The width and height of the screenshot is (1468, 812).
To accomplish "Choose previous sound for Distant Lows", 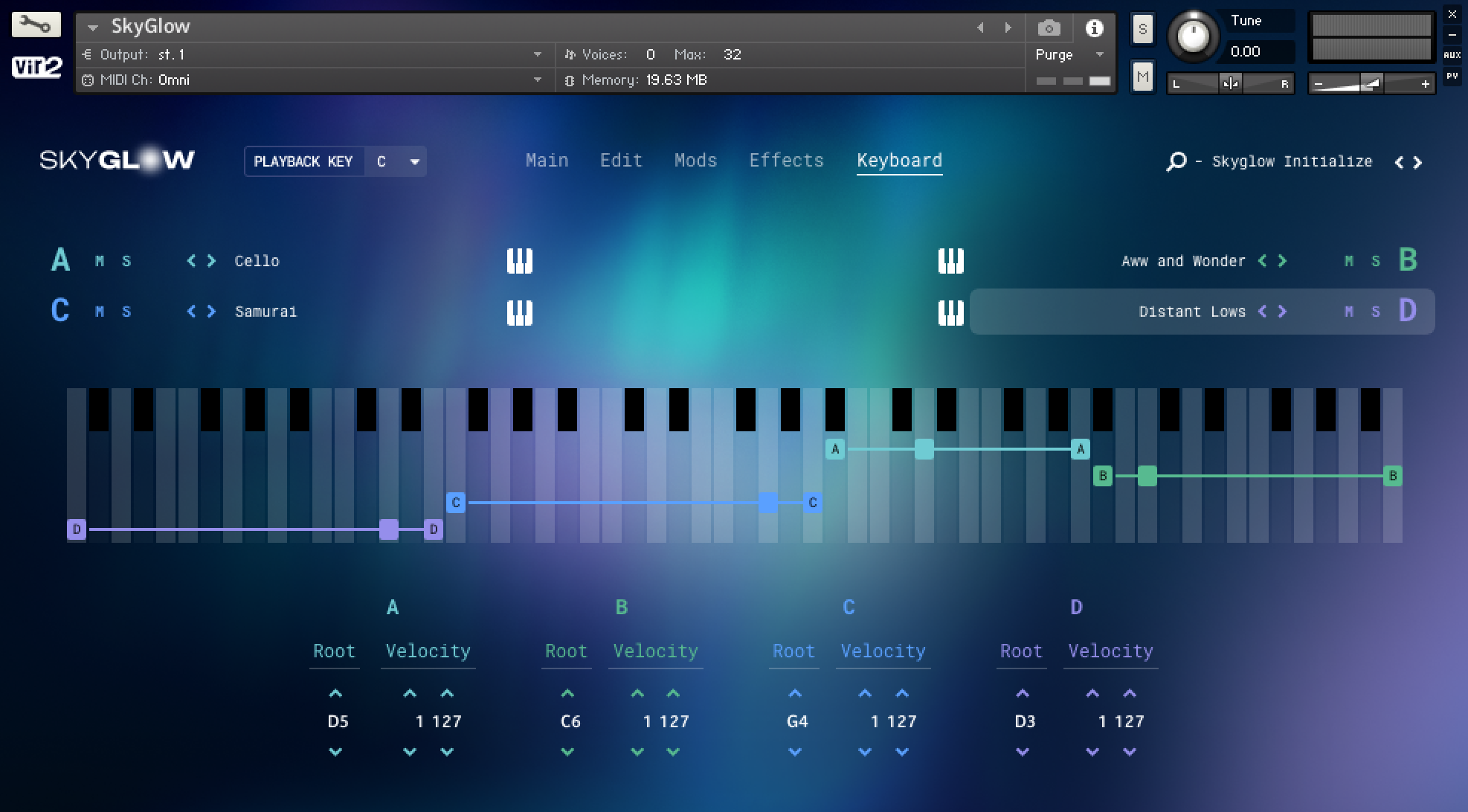I will pos(1262,312).
